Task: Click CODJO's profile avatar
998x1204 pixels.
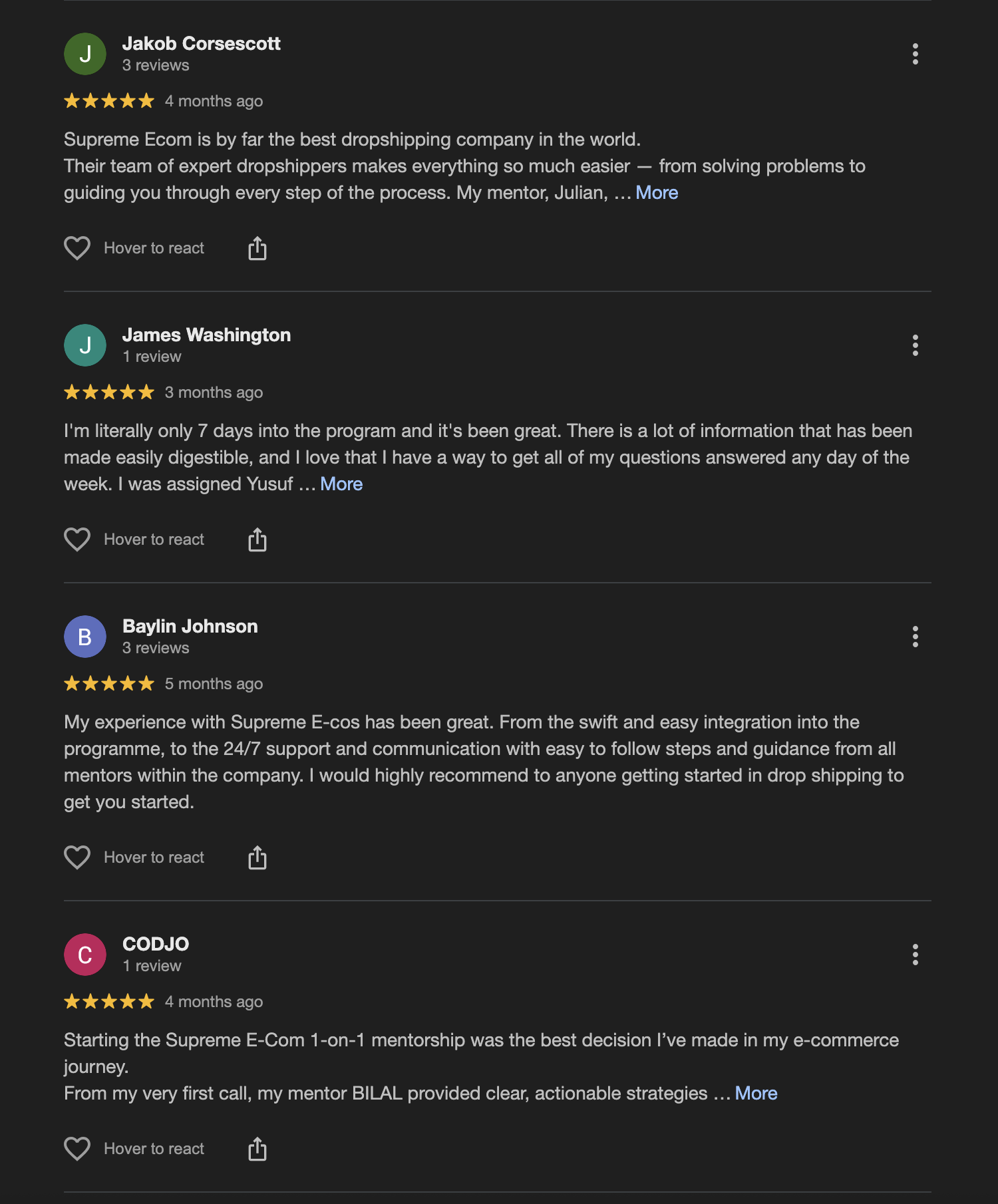Action: (84, 954)
